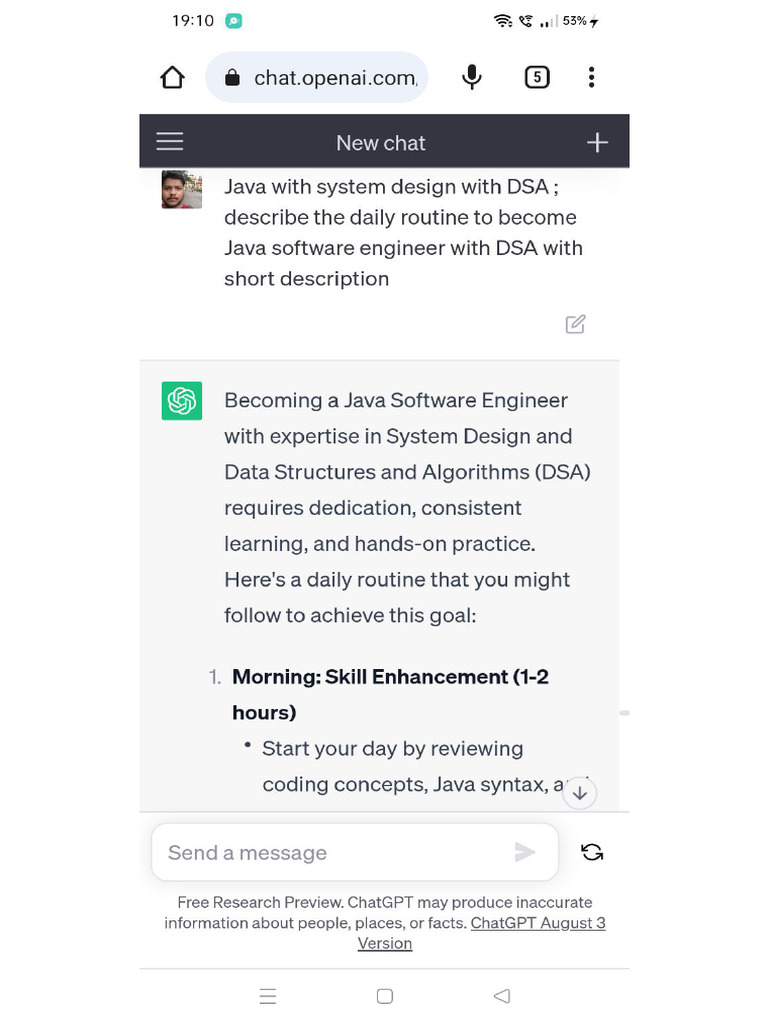768x1024 pixels.
Task: Open the Android recent apps button
Action: [x=267, y=996]
